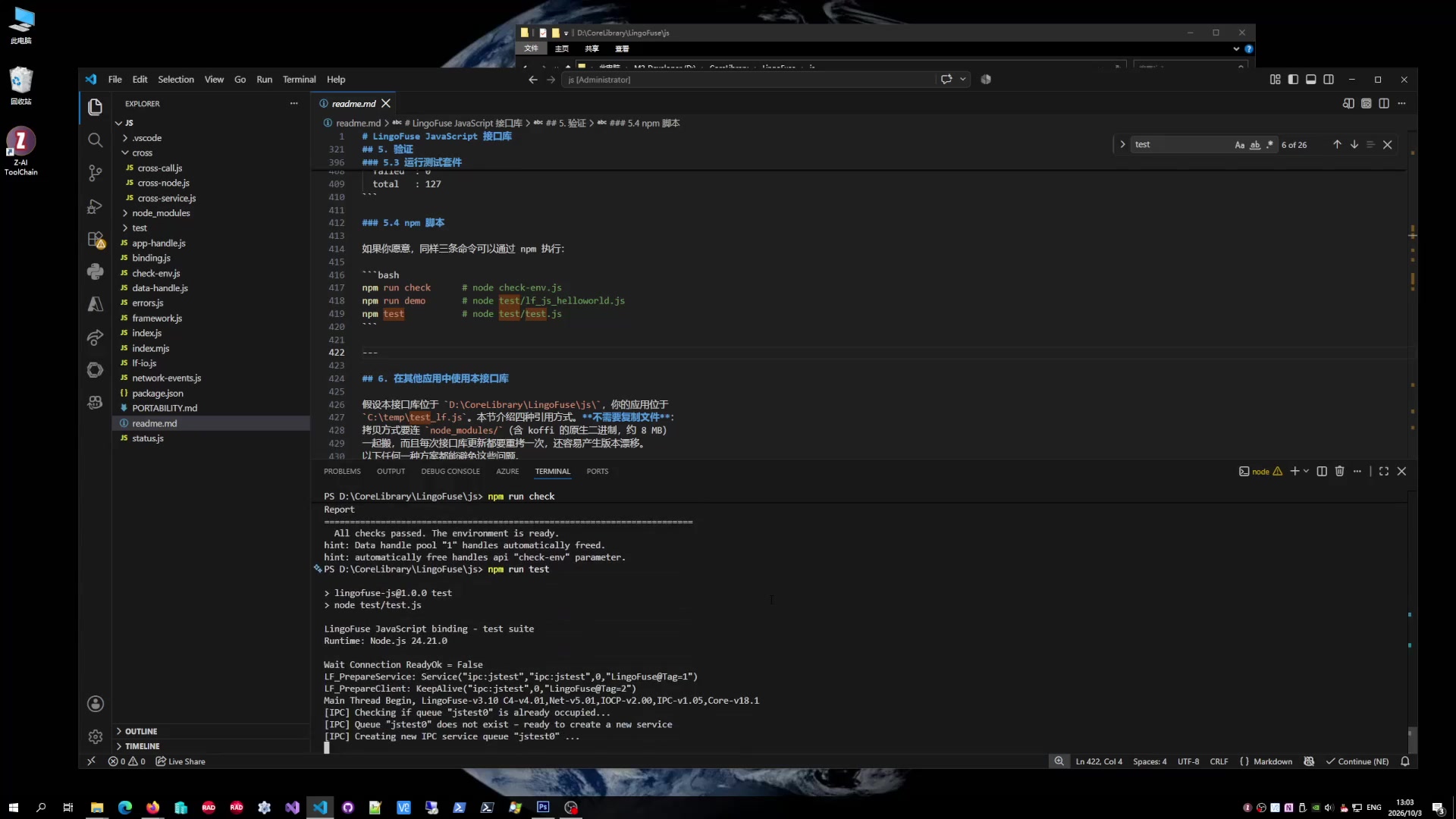Toggle bottom panel visibility in title bar
1456x819 pixels.
coord(1310,79)
